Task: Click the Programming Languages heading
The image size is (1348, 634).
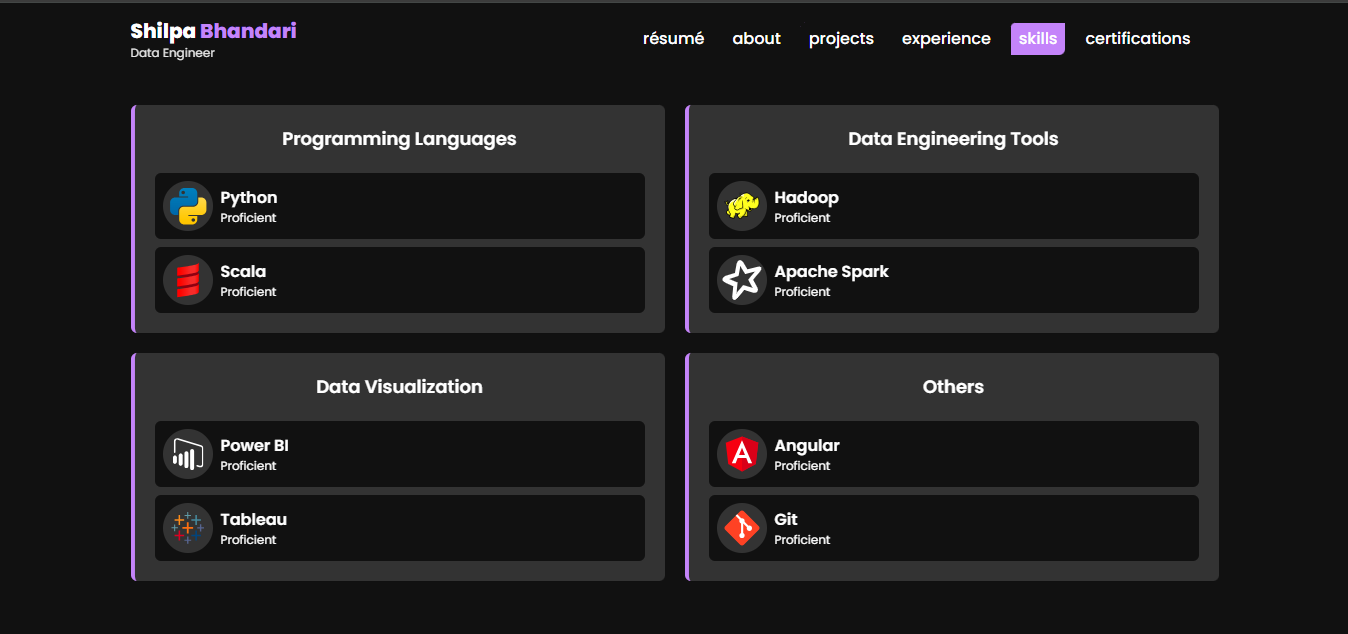Action: [399, 139]
